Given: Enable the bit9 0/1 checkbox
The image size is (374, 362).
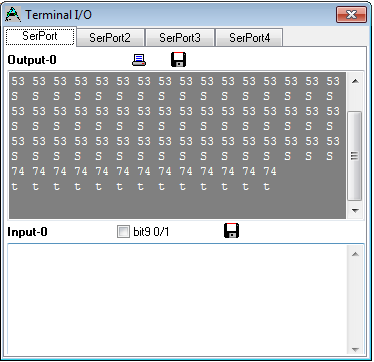Looking at the screenshot, I should click(123, 231).
